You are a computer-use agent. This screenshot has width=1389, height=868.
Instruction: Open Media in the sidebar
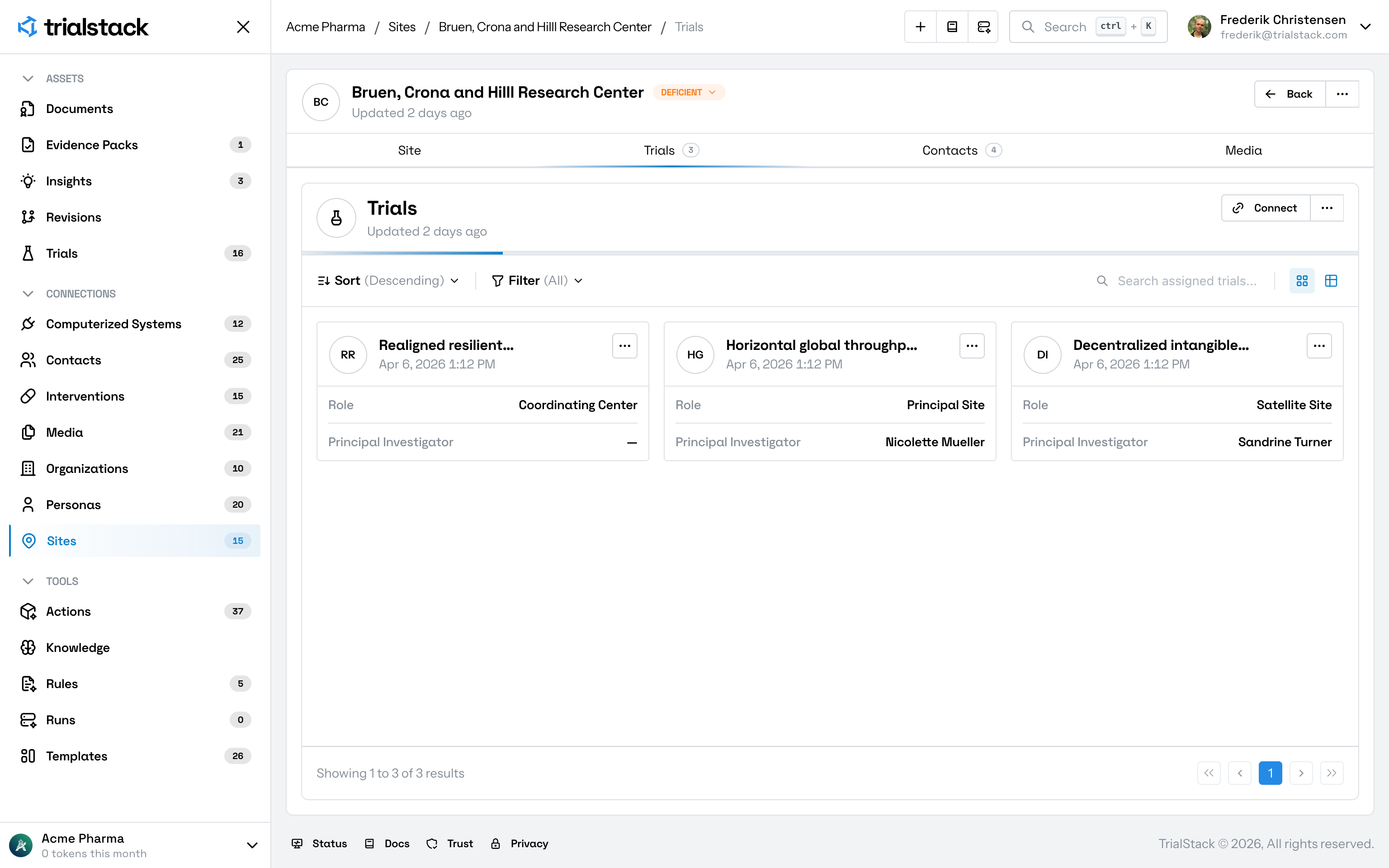(135, 432)
